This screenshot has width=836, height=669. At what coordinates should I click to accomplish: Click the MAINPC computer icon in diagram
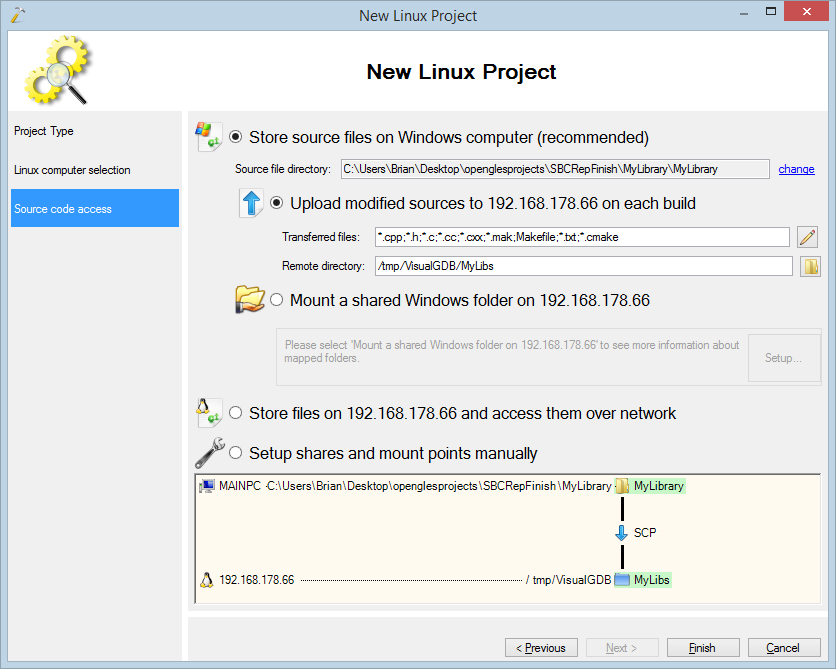pos(207,486)
